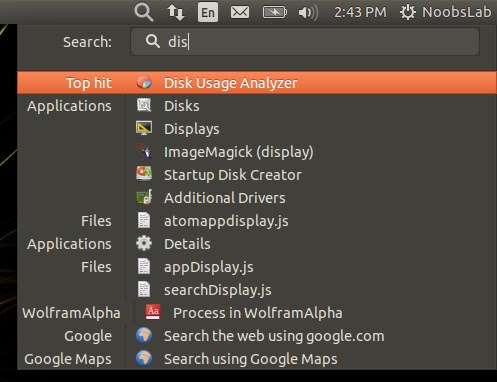This screenshot has height=382, width=497.
Task: Click the appDisplay.js document icon
Action: coord(144,266)
